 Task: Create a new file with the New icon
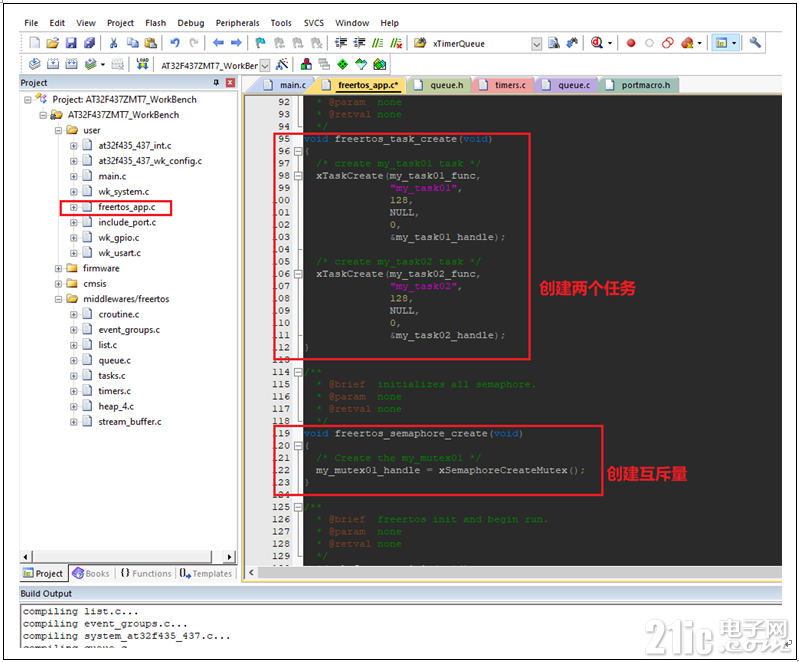pyautogui.click(x=35, y=43)
